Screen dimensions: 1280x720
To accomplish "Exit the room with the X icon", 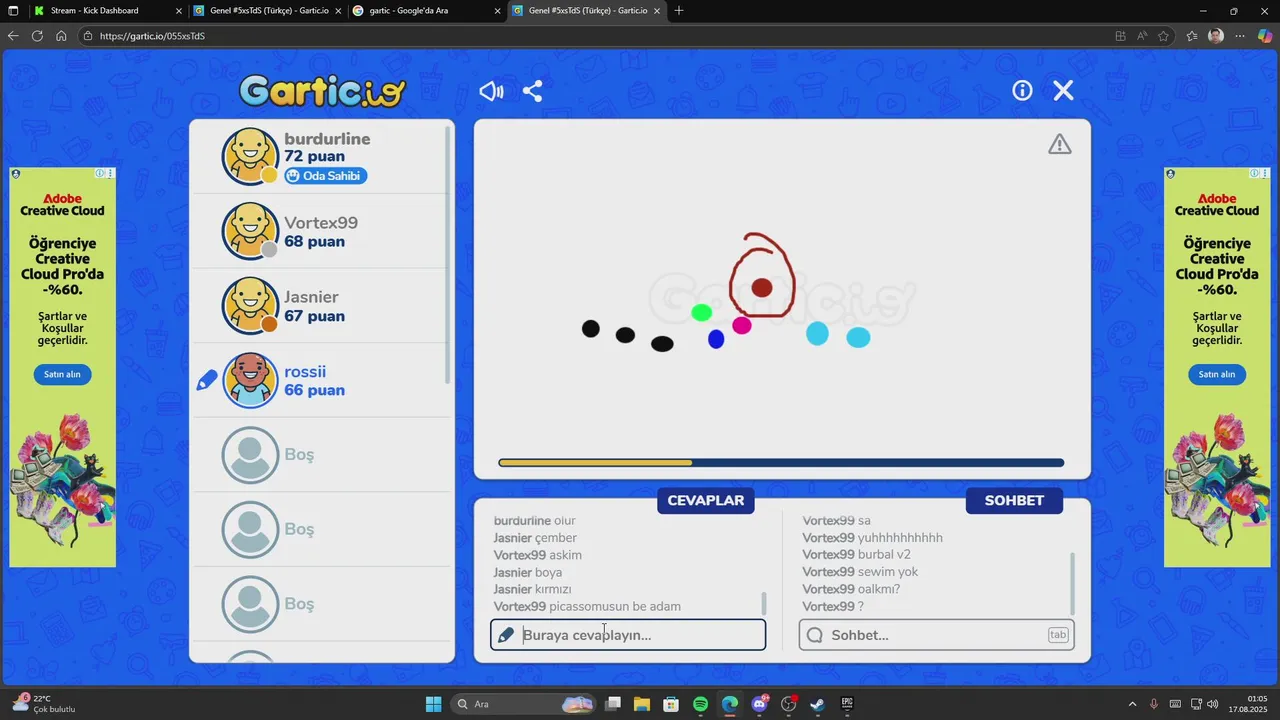I will [1063, 91].
